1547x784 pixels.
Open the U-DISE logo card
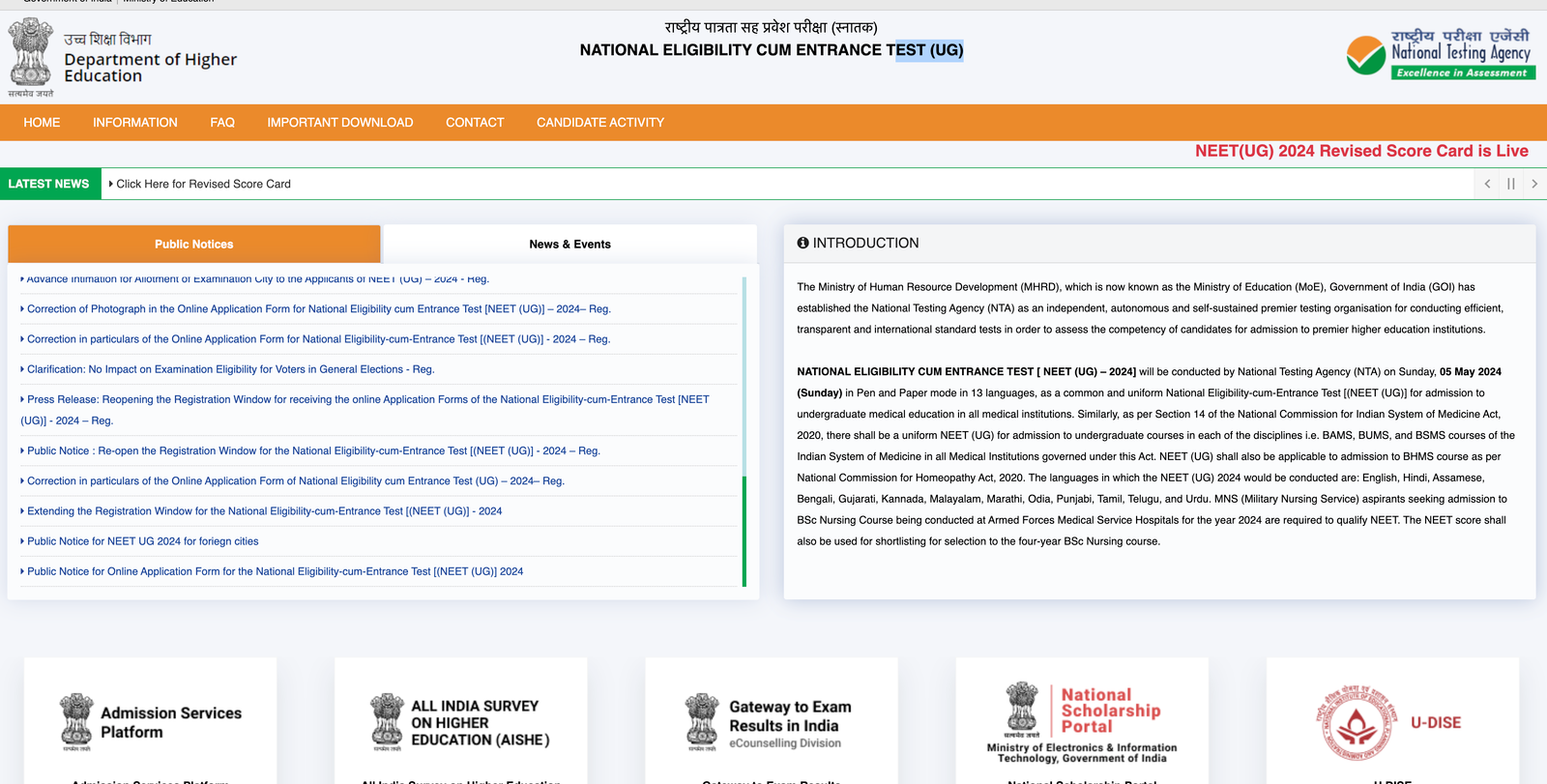click(x=1392, y=722)
